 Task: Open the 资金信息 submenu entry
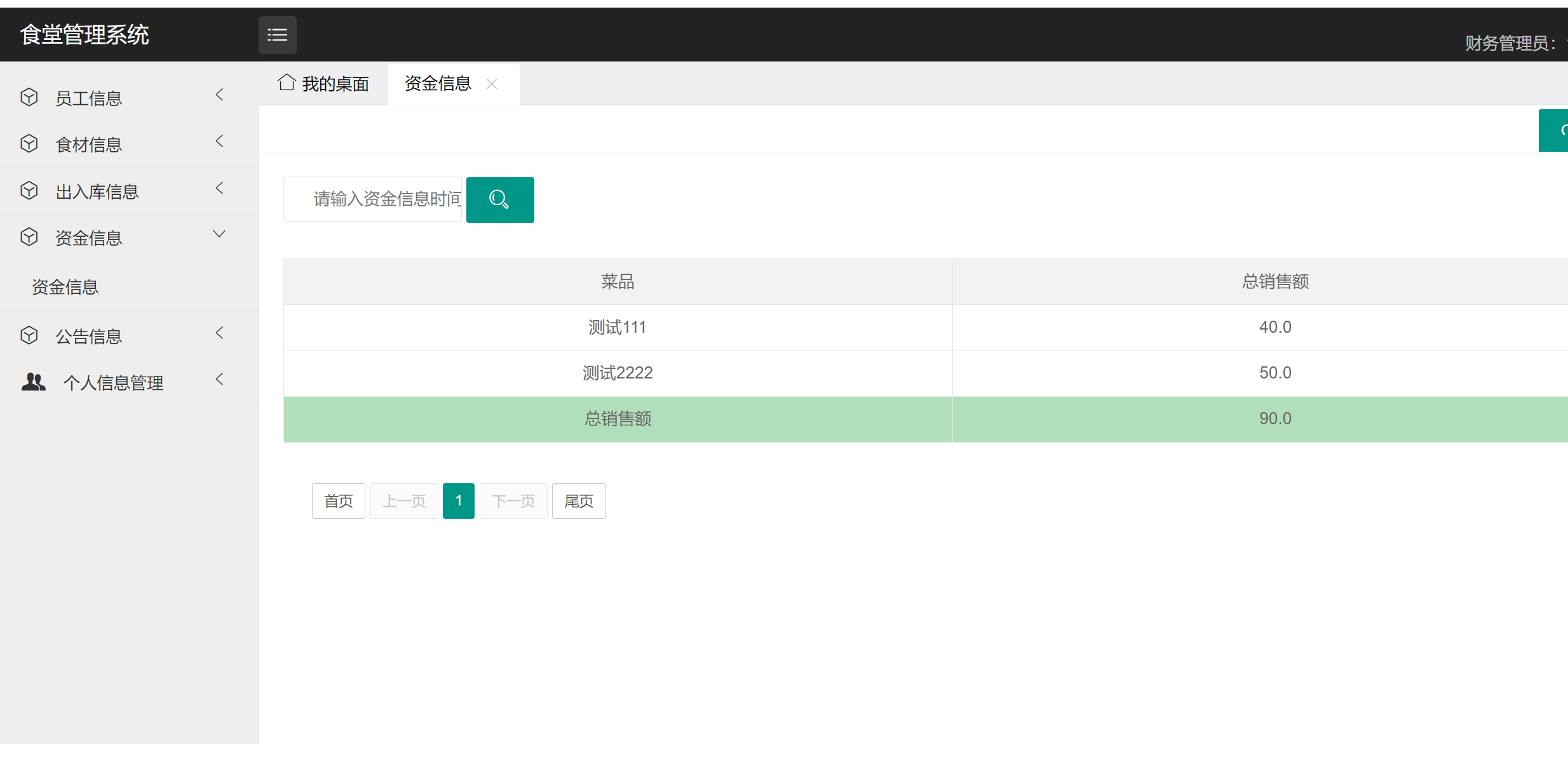tap(65, 286)
